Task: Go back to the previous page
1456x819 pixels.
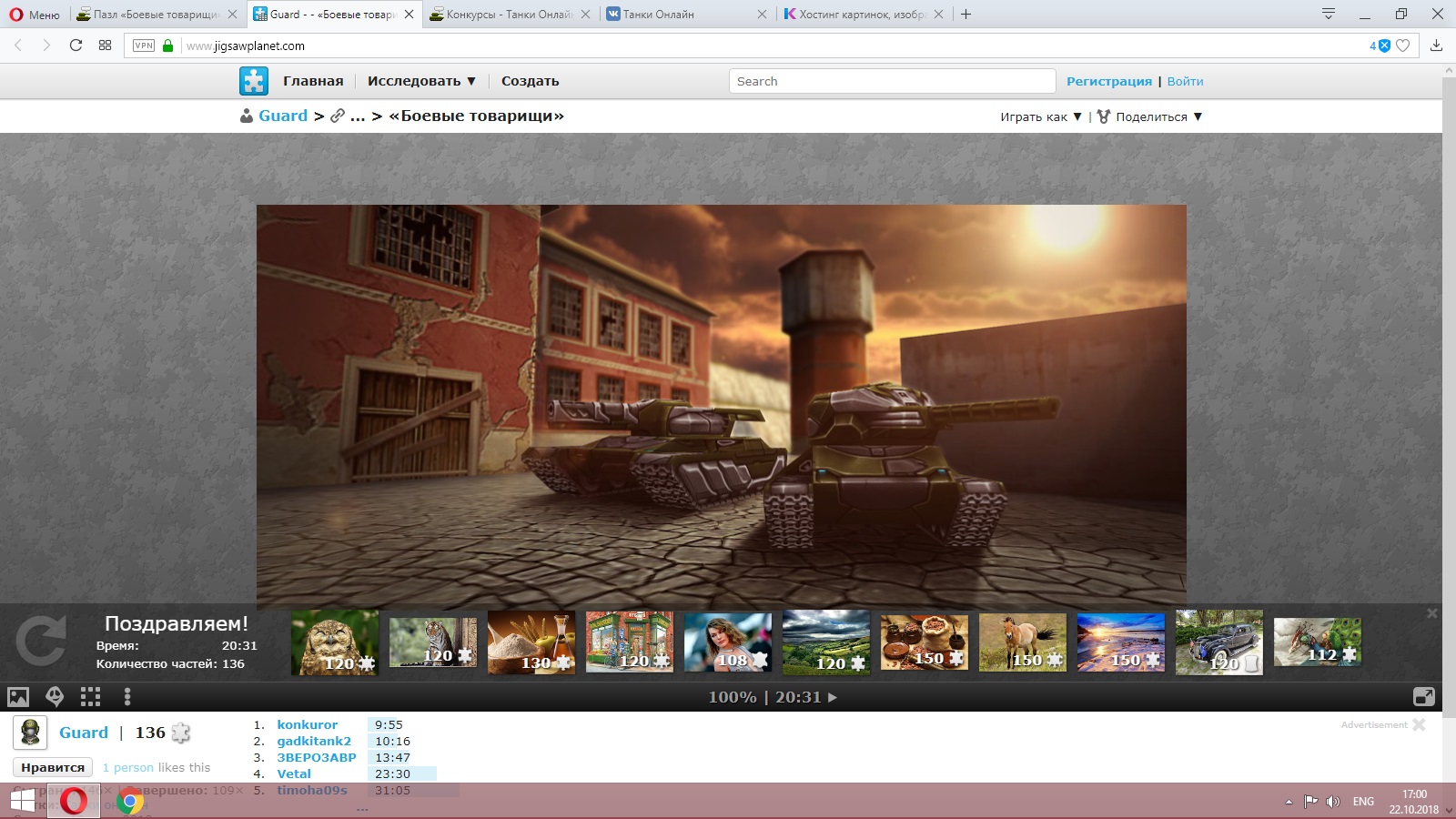Action: [x=18, y=45]
